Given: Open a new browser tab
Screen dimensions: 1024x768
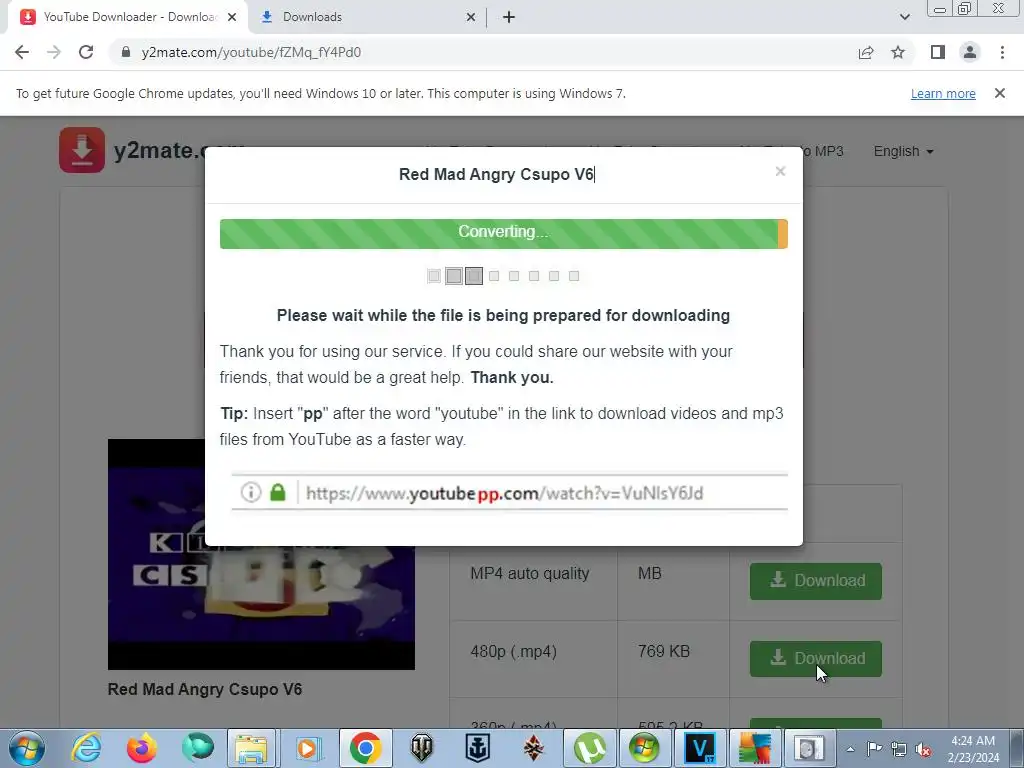Looking at the screenshot, I should [x=509, y=17].
